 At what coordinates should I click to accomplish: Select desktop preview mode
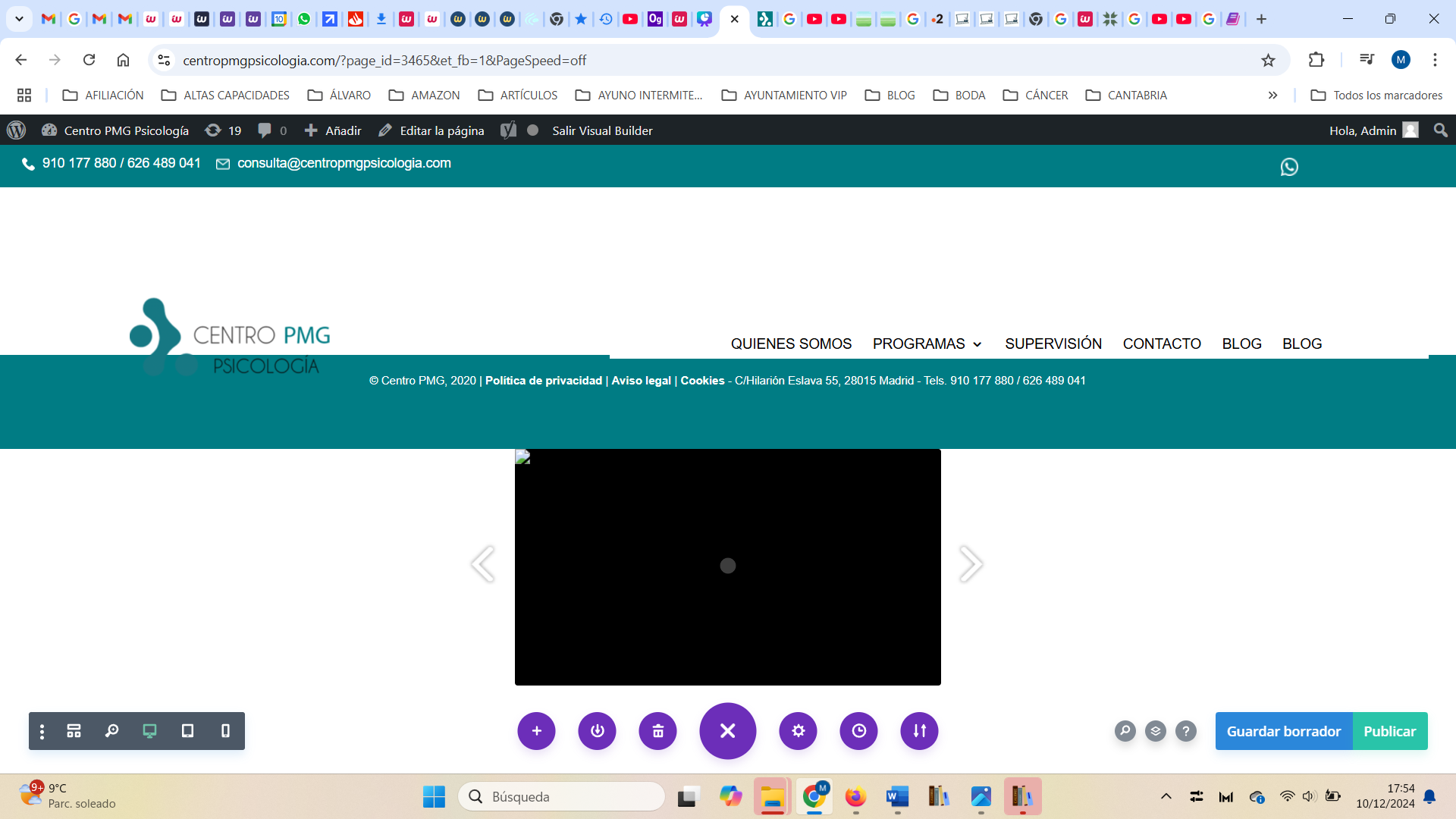149,731
